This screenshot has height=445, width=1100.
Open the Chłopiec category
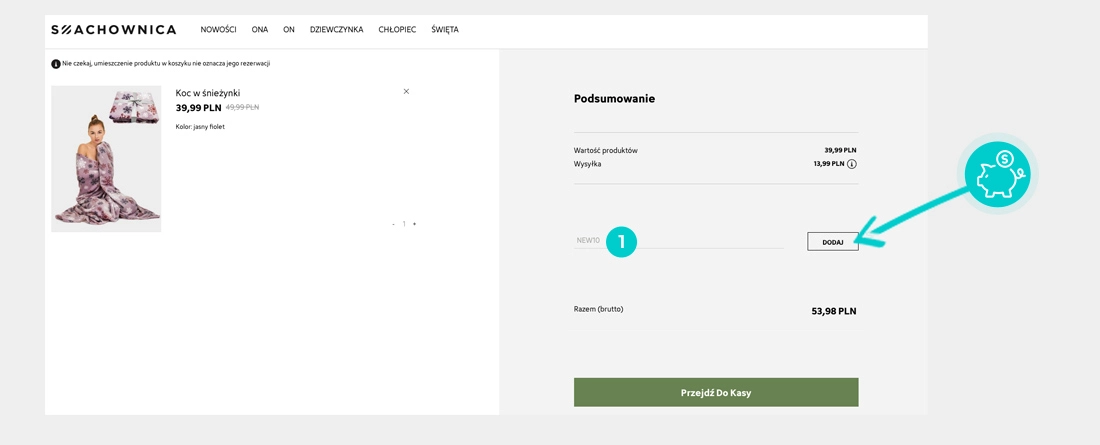pyautogui.click(x=397, y=30)
